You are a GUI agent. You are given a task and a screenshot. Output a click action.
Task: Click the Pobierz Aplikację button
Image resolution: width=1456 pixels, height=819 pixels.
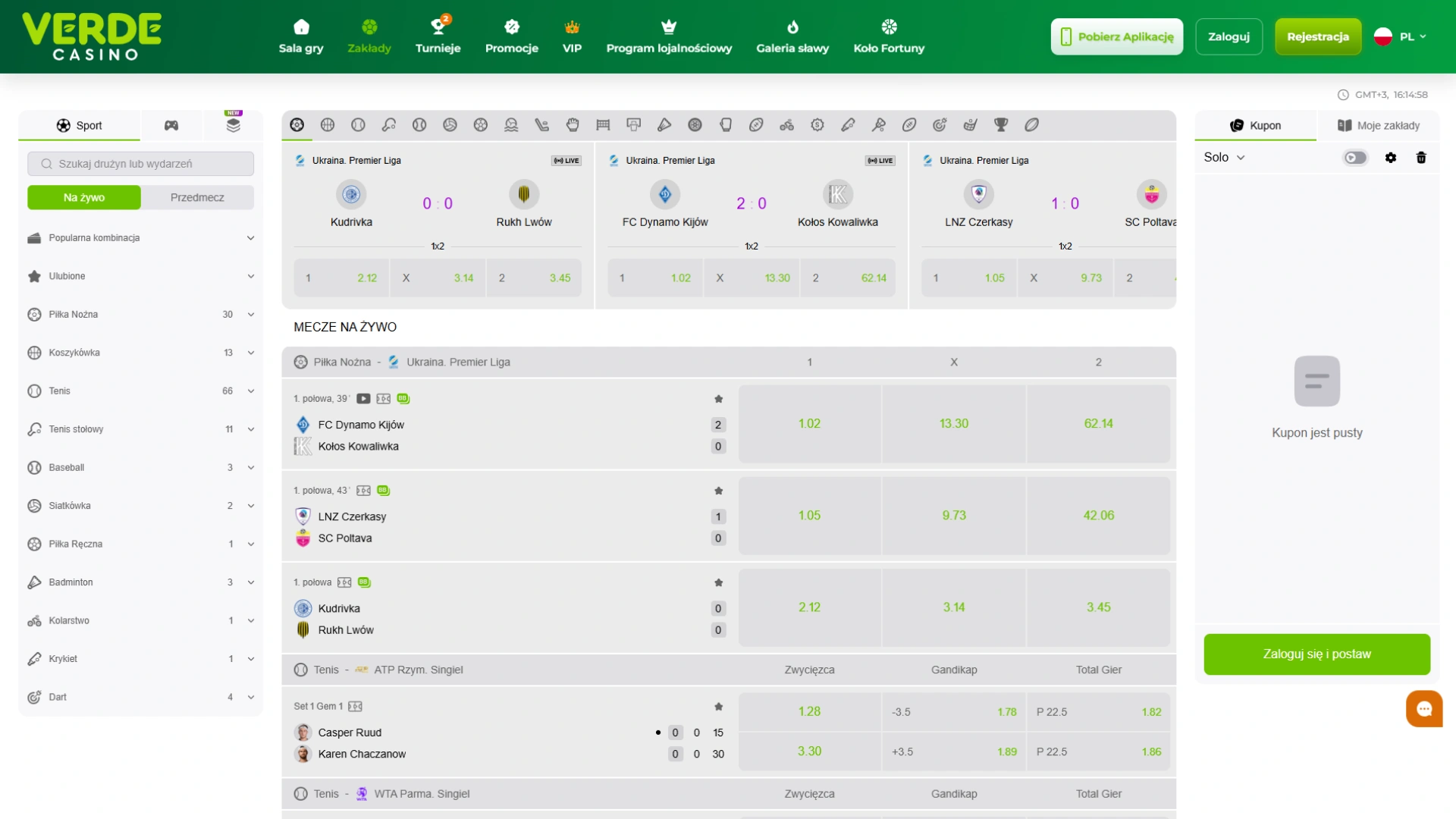click(1117, 36)
